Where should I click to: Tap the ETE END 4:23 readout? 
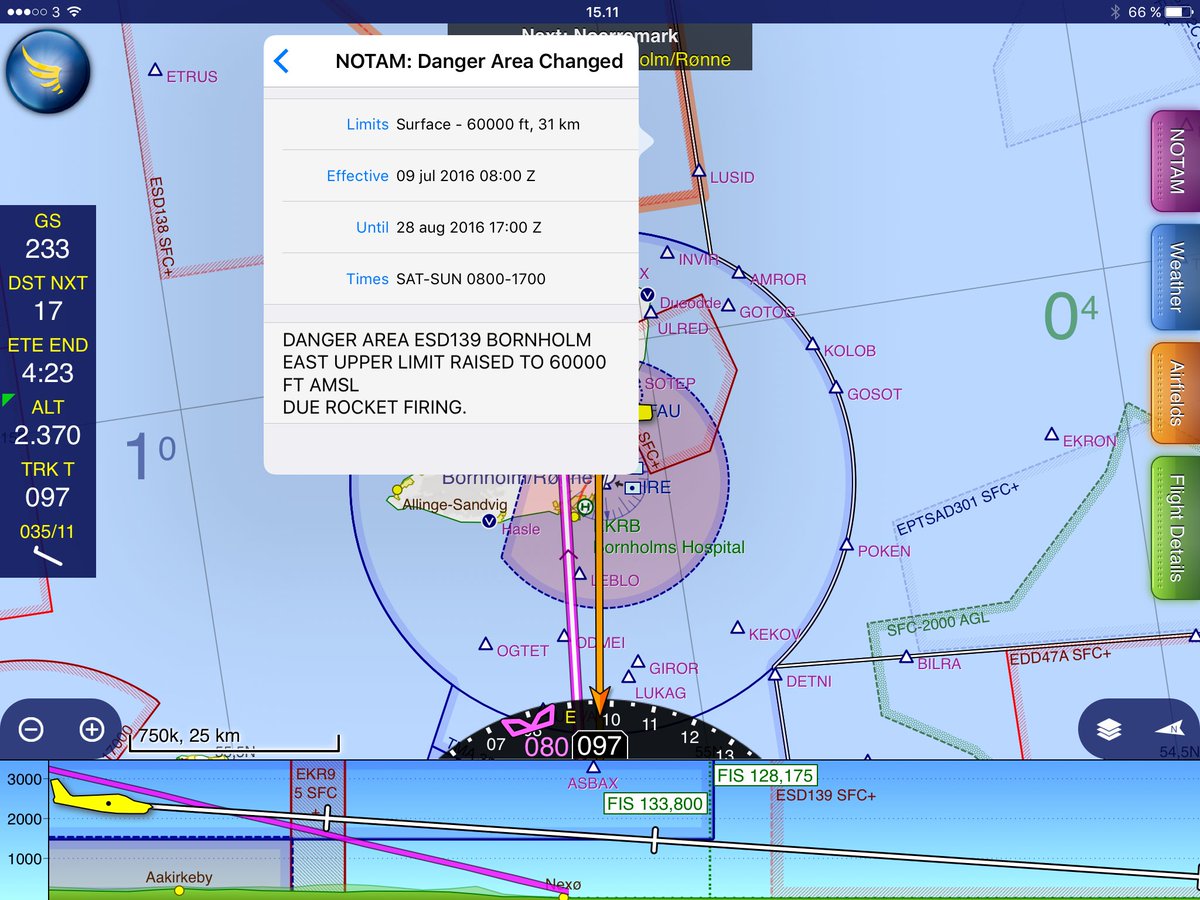(48, 360)
